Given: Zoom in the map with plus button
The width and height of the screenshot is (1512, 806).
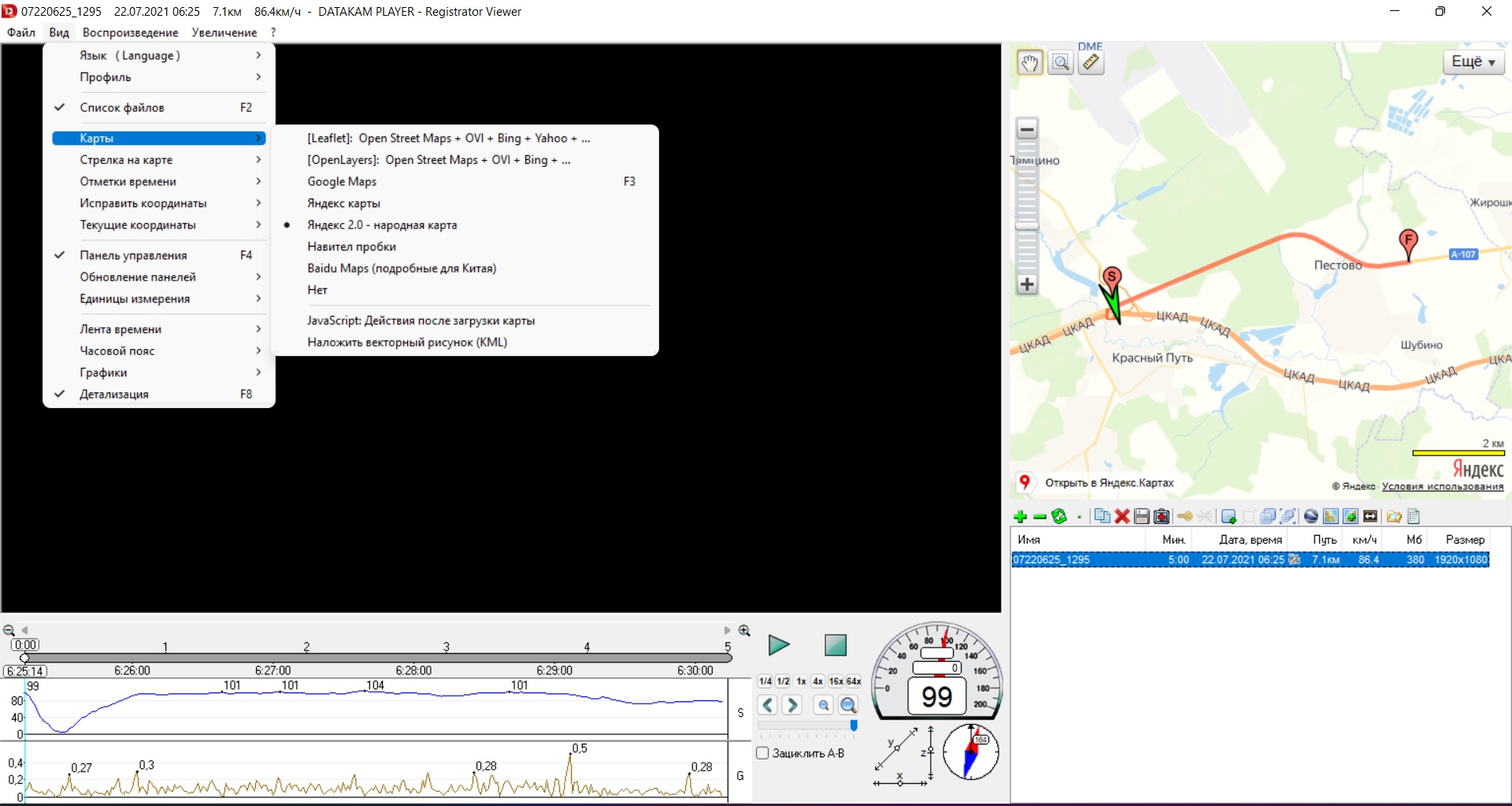Looking at the screenshot, I should pyautogui.click(x=1027, y=284).
